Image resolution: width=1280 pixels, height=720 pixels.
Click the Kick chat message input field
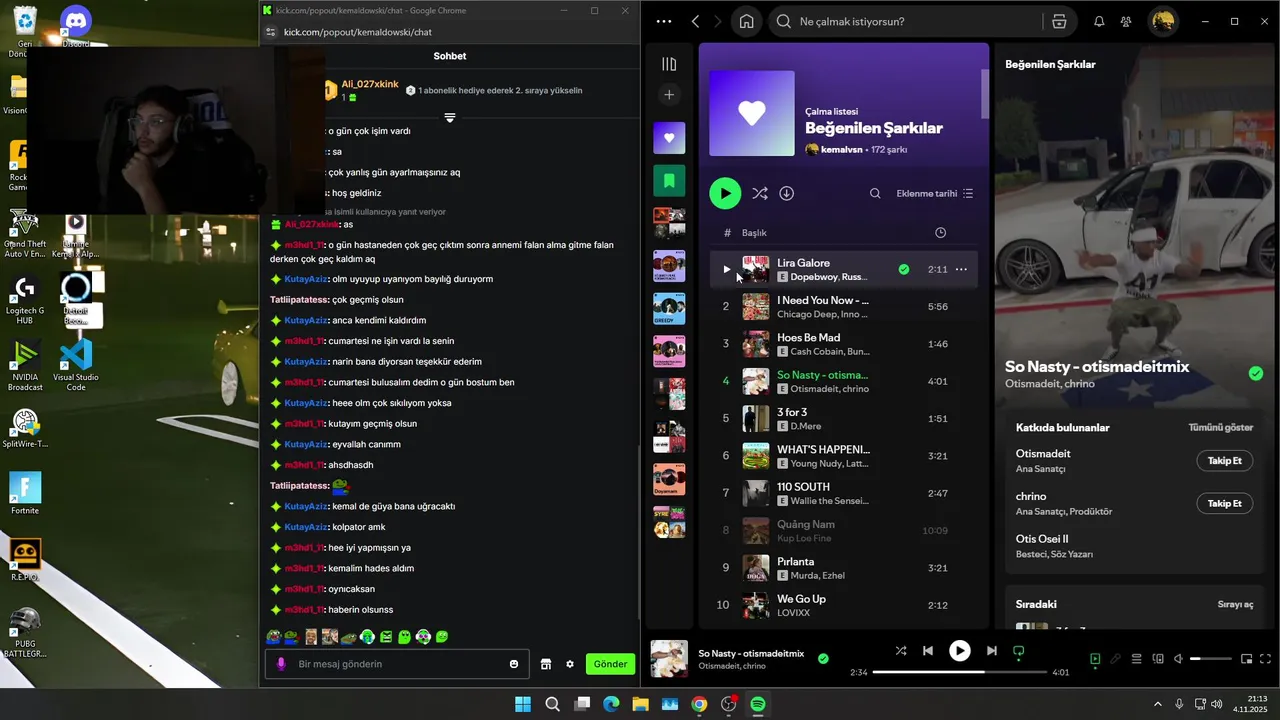click(x=397, y=664)
